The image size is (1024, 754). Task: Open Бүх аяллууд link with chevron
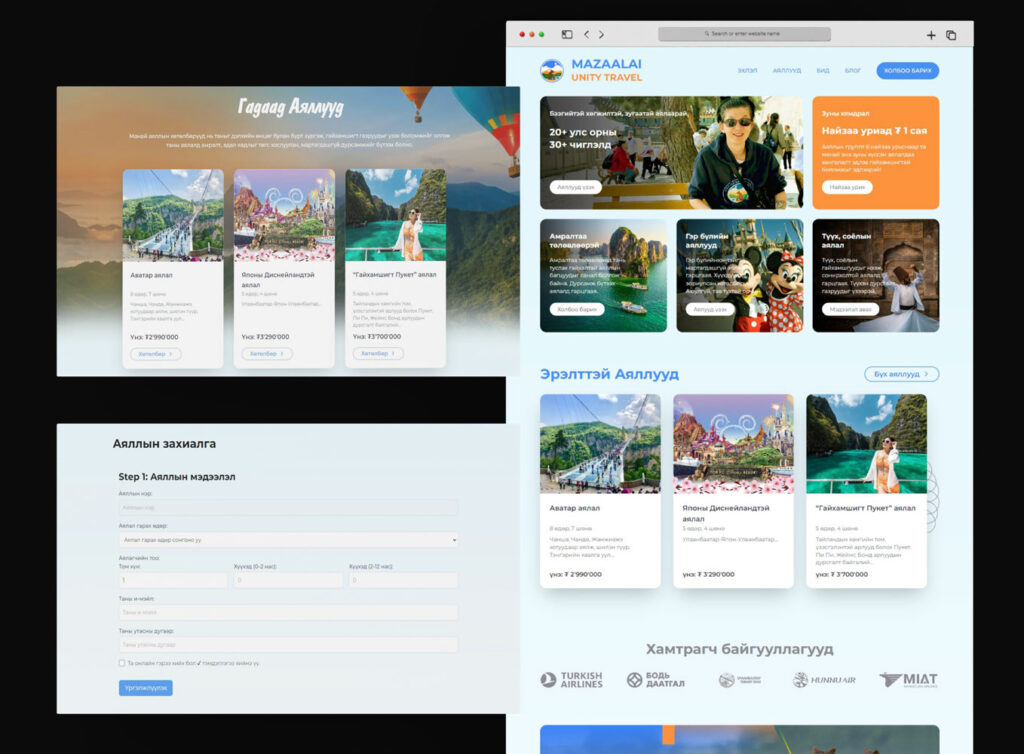(901, 374)
